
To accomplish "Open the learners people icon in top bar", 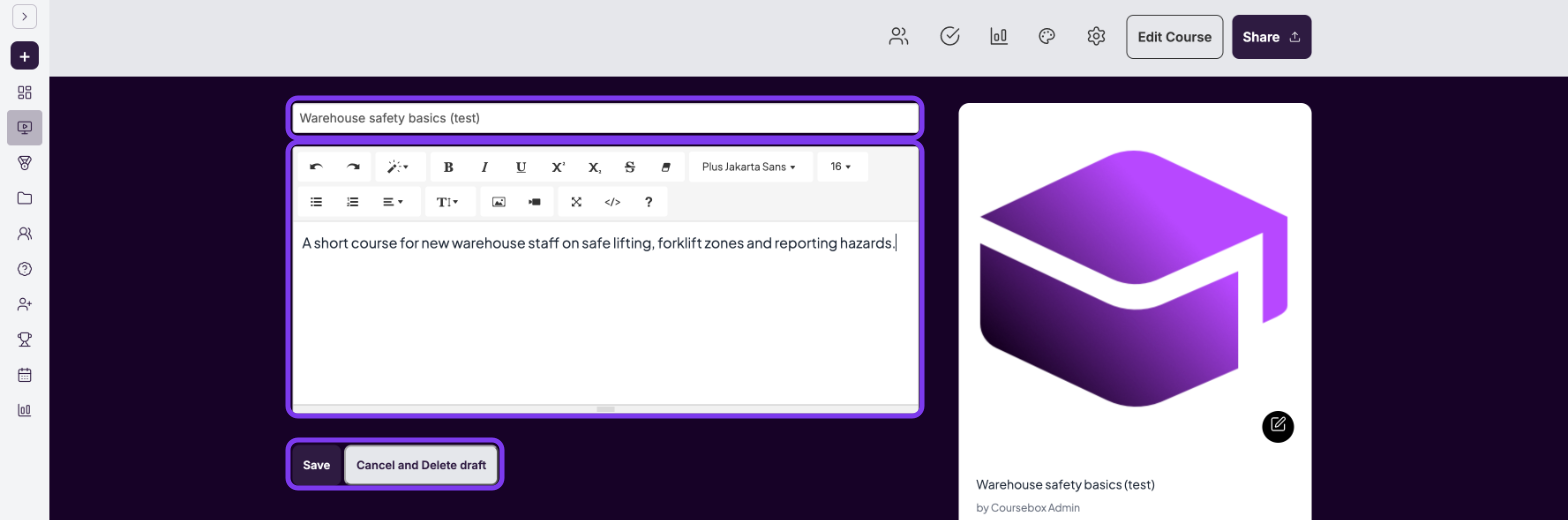I will pyautogui.click(x=899, y=37).
